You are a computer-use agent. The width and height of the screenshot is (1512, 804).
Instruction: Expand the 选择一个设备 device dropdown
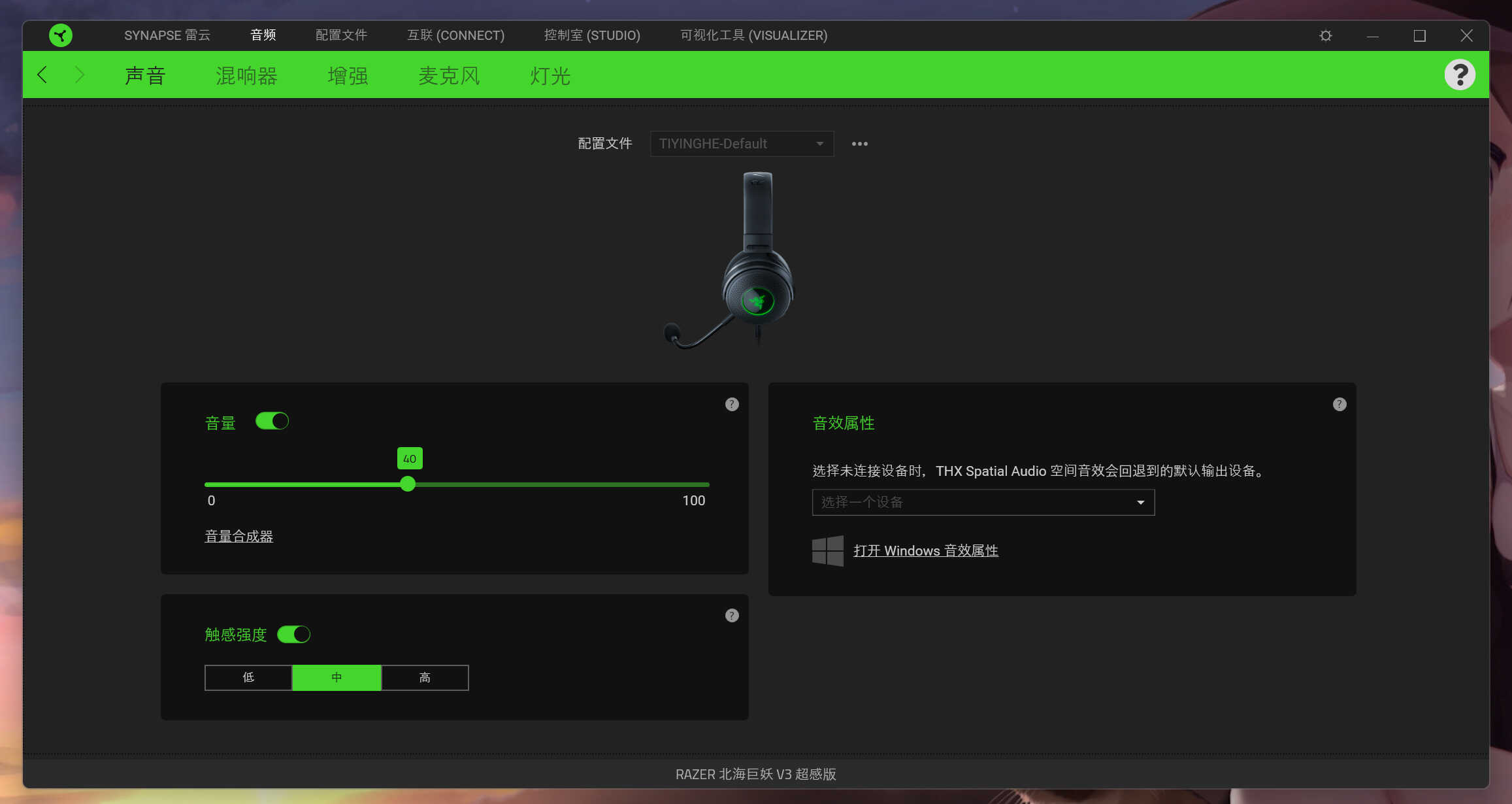click(x=983, y=502)
